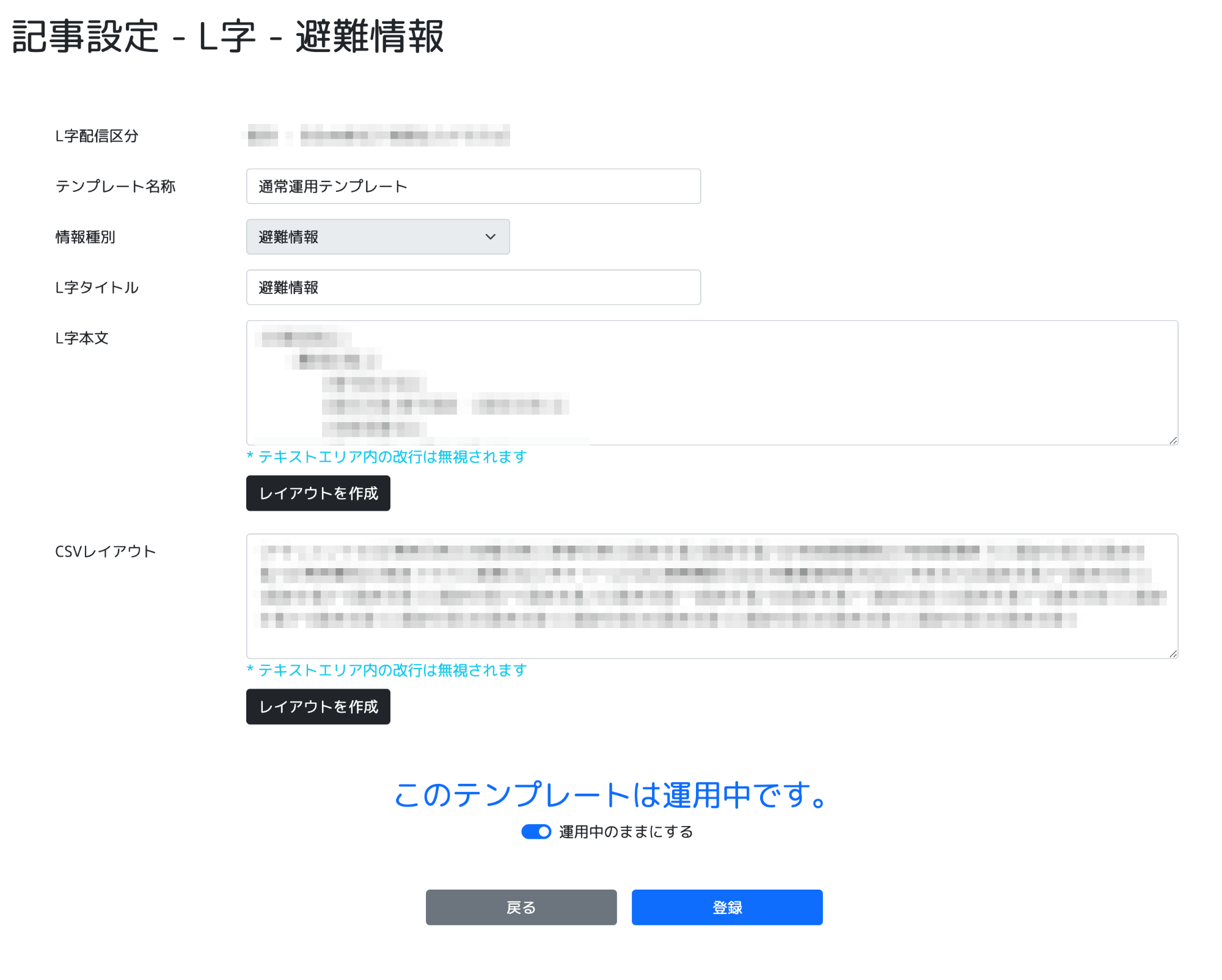The width and height of the screenshot is (1222, 980).
Task: Click inside the CSVレイアウト text area
Action: pos(711,596)
